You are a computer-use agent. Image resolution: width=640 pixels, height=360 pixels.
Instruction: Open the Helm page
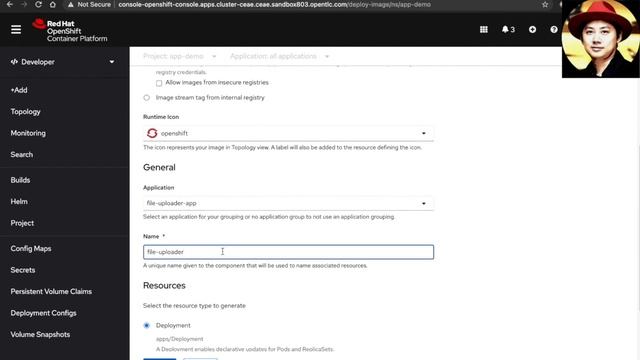(x=19, y=202)
